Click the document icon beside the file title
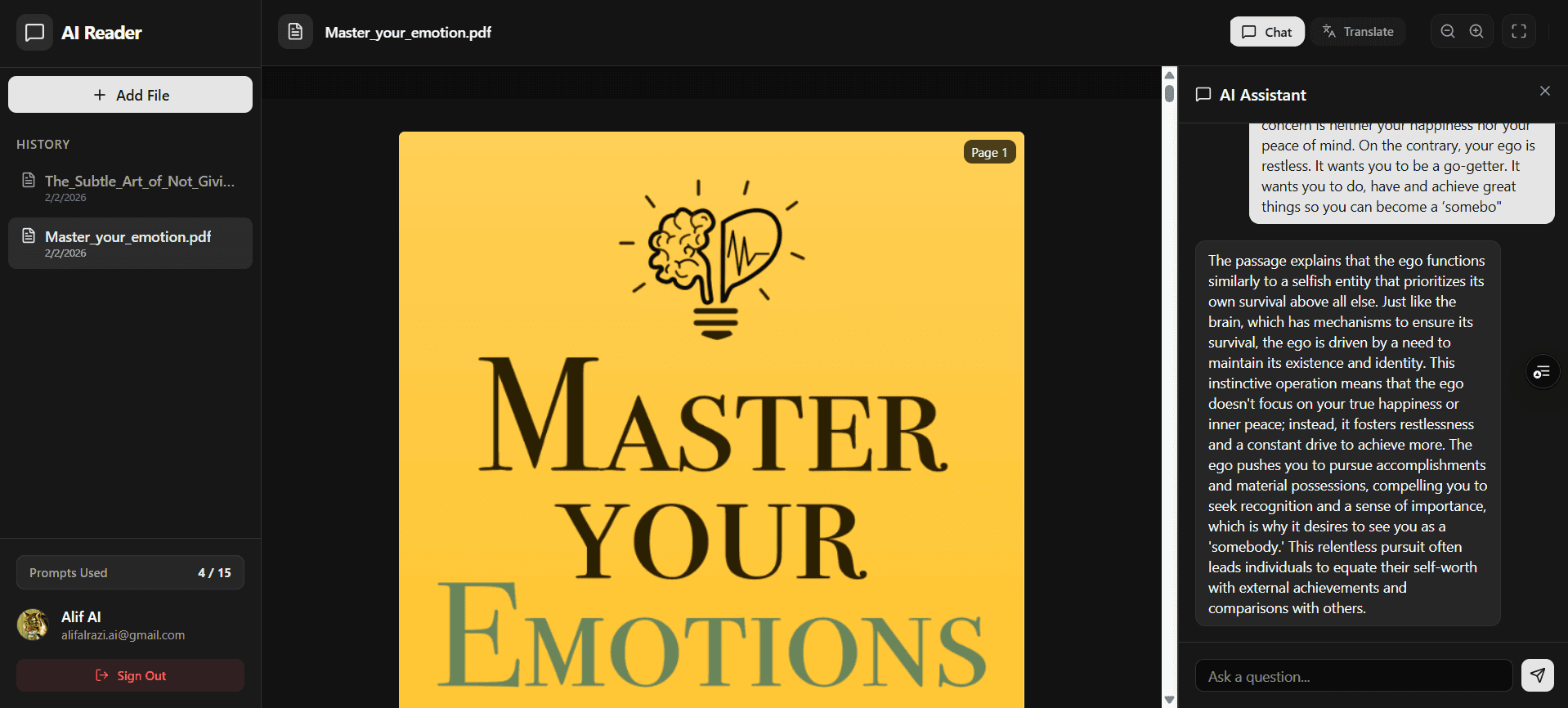Viewport: 1568px width, 708px height. (x=295, y=32)
